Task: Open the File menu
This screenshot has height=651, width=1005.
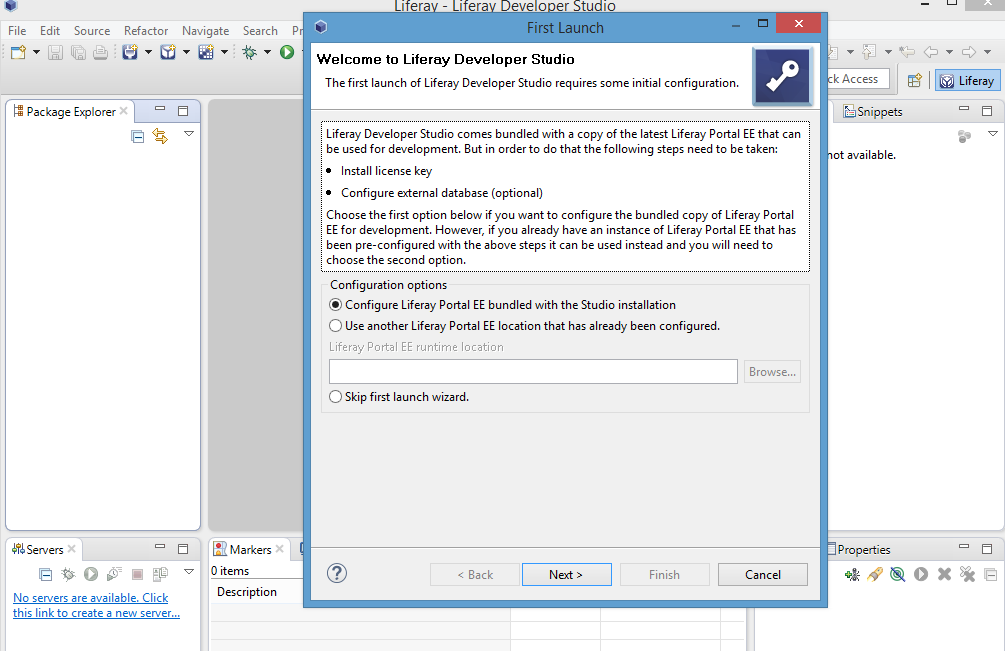Action: (x=17, y=31)
